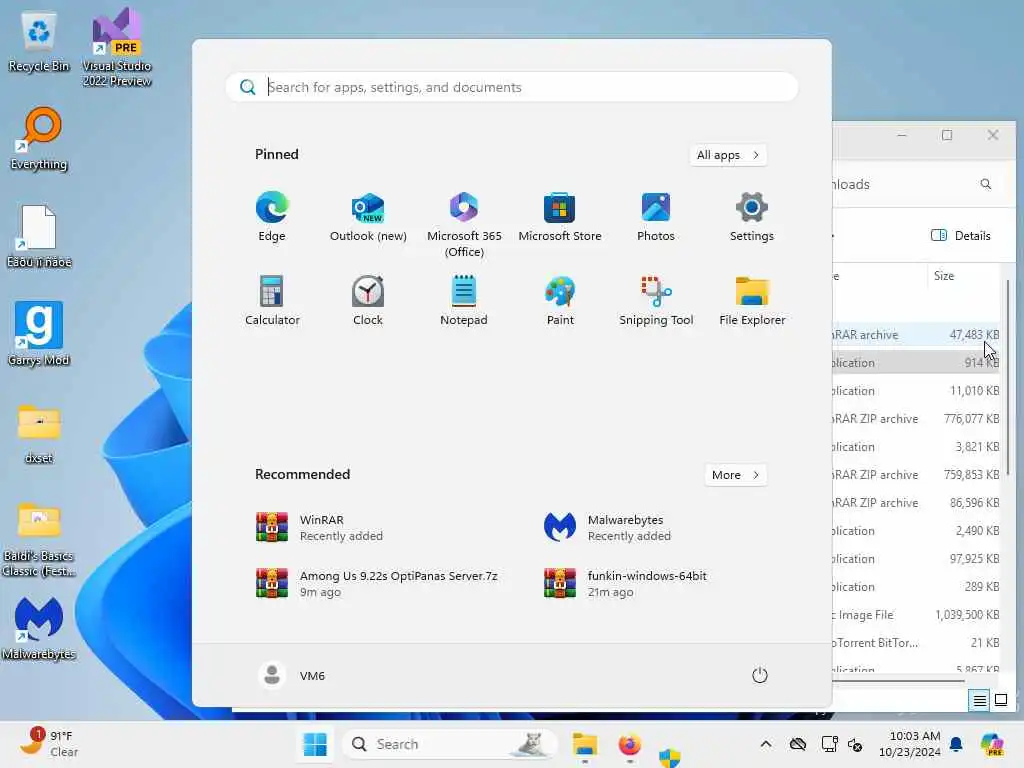This screenshot has height=768, width=1024.
Task: Select Visual Studio 2022 Preview shortcut
Action: coord(117,47)
